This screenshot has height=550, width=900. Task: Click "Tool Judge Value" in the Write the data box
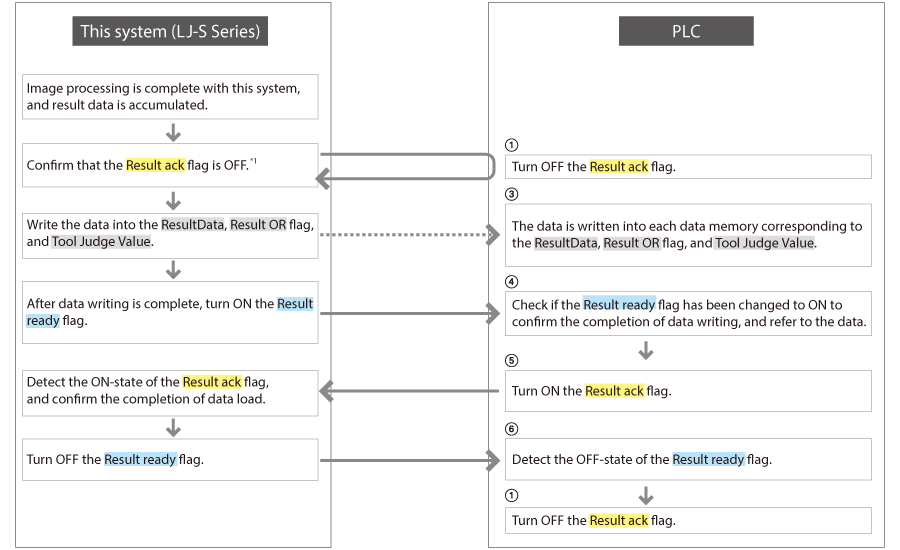[x=100, y=242]
